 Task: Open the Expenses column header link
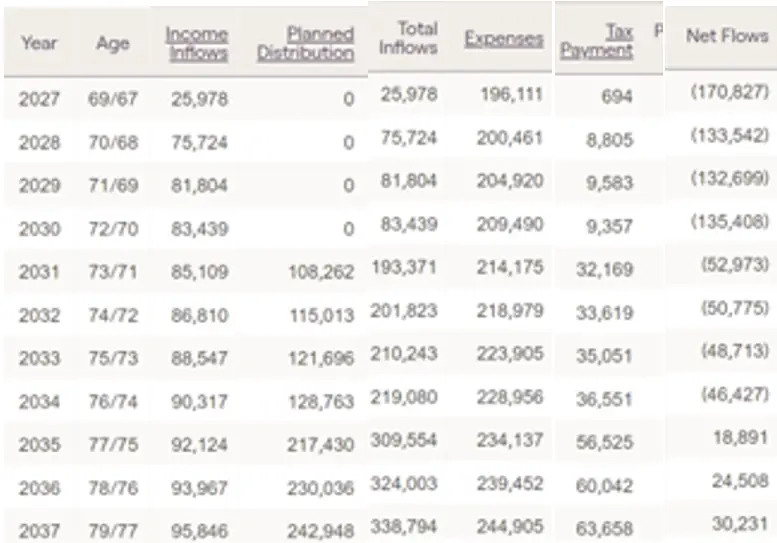[503, 39]
